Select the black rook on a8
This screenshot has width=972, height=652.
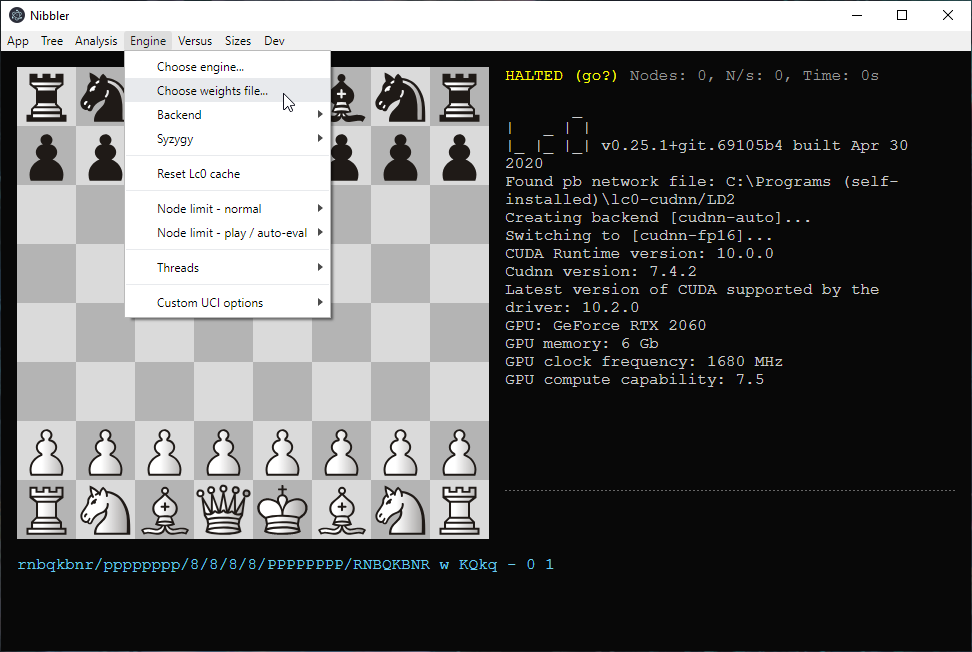click(x=46, y=96)
